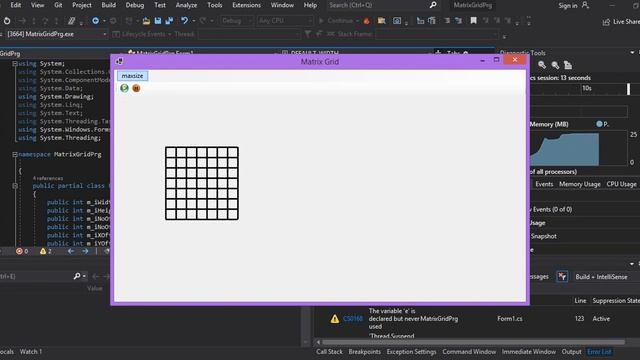Viewport: 640px width, 360px height.
Task: Open the Debug configuration dropdown
Action: click(237, 21)
